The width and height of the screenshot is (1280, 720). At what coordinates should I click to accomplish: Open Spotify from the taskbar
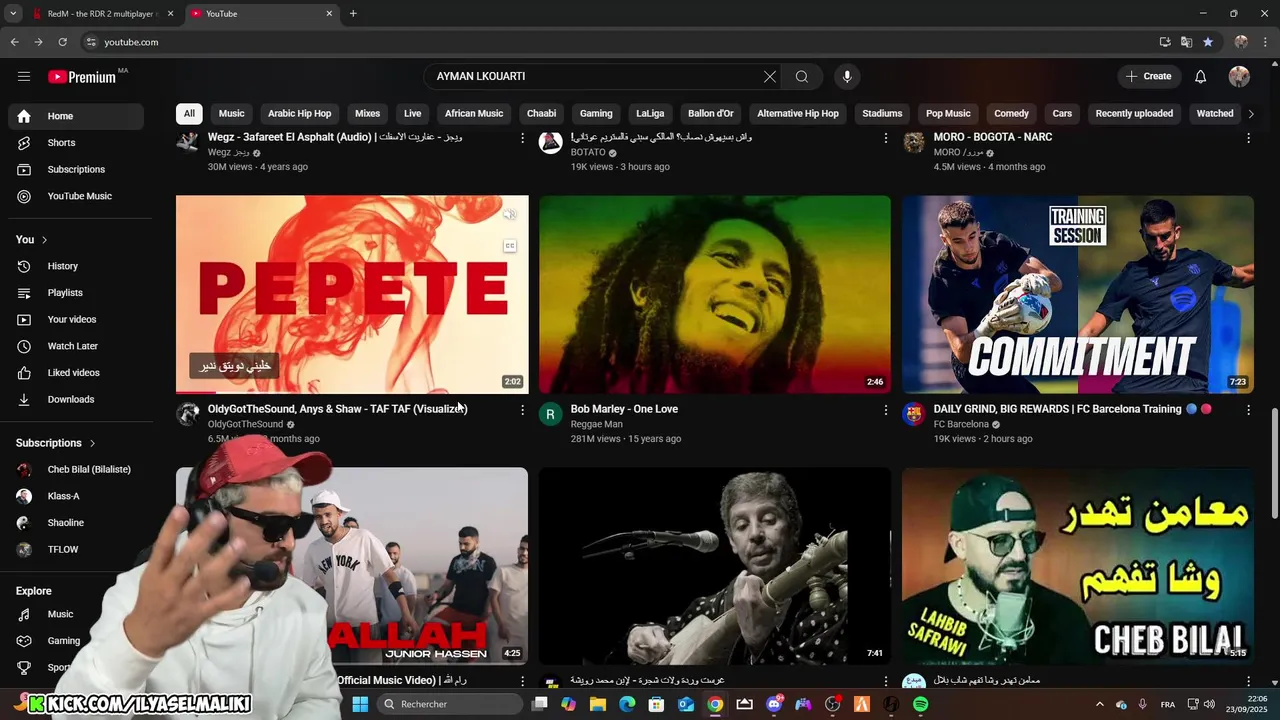coord(920,704)
